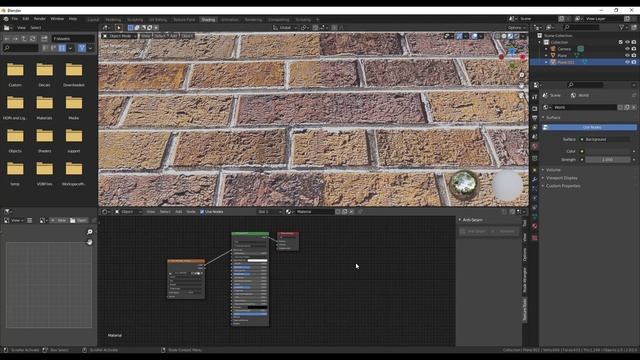Switch to rendered viewport shading
640x360 pixels.
tap(517, 36)
